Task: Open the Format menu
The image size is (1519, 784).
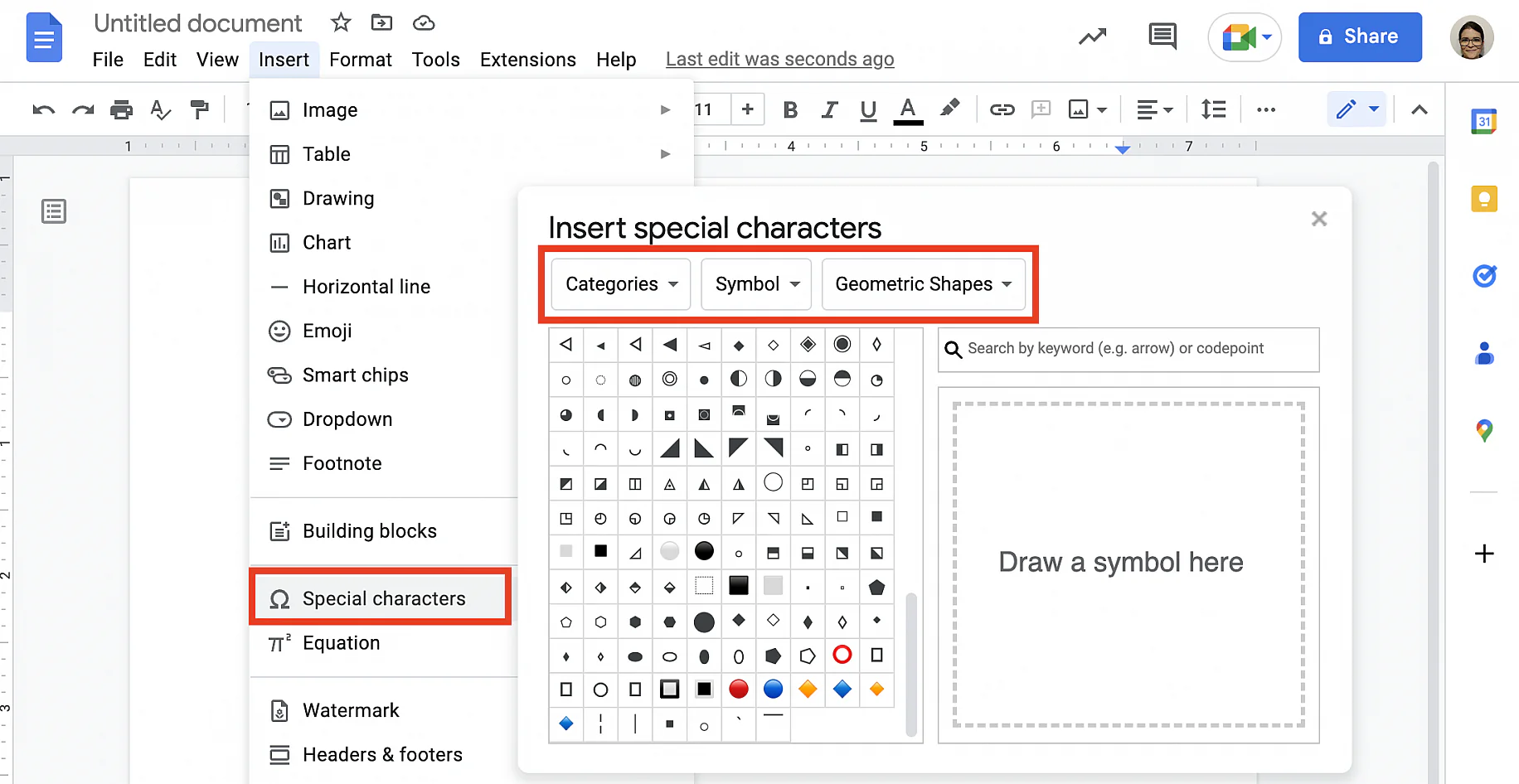Action: (x=360, y=60)
